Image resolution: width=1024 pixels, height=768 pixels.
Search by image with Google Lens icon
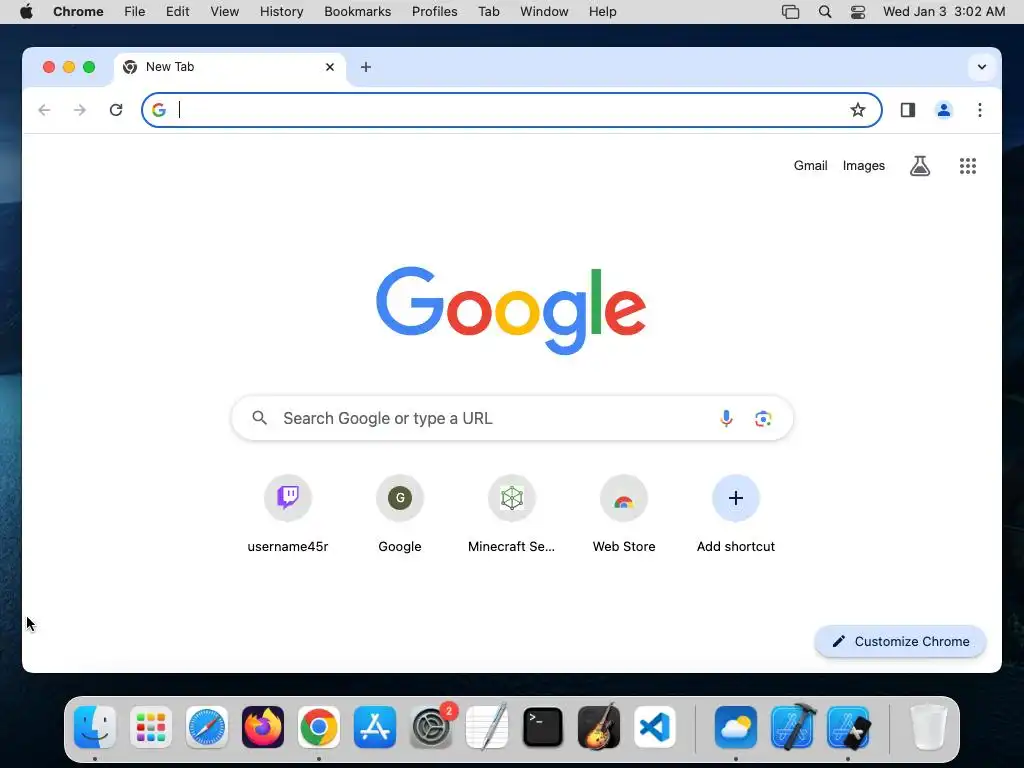click(x=763, y=418)
